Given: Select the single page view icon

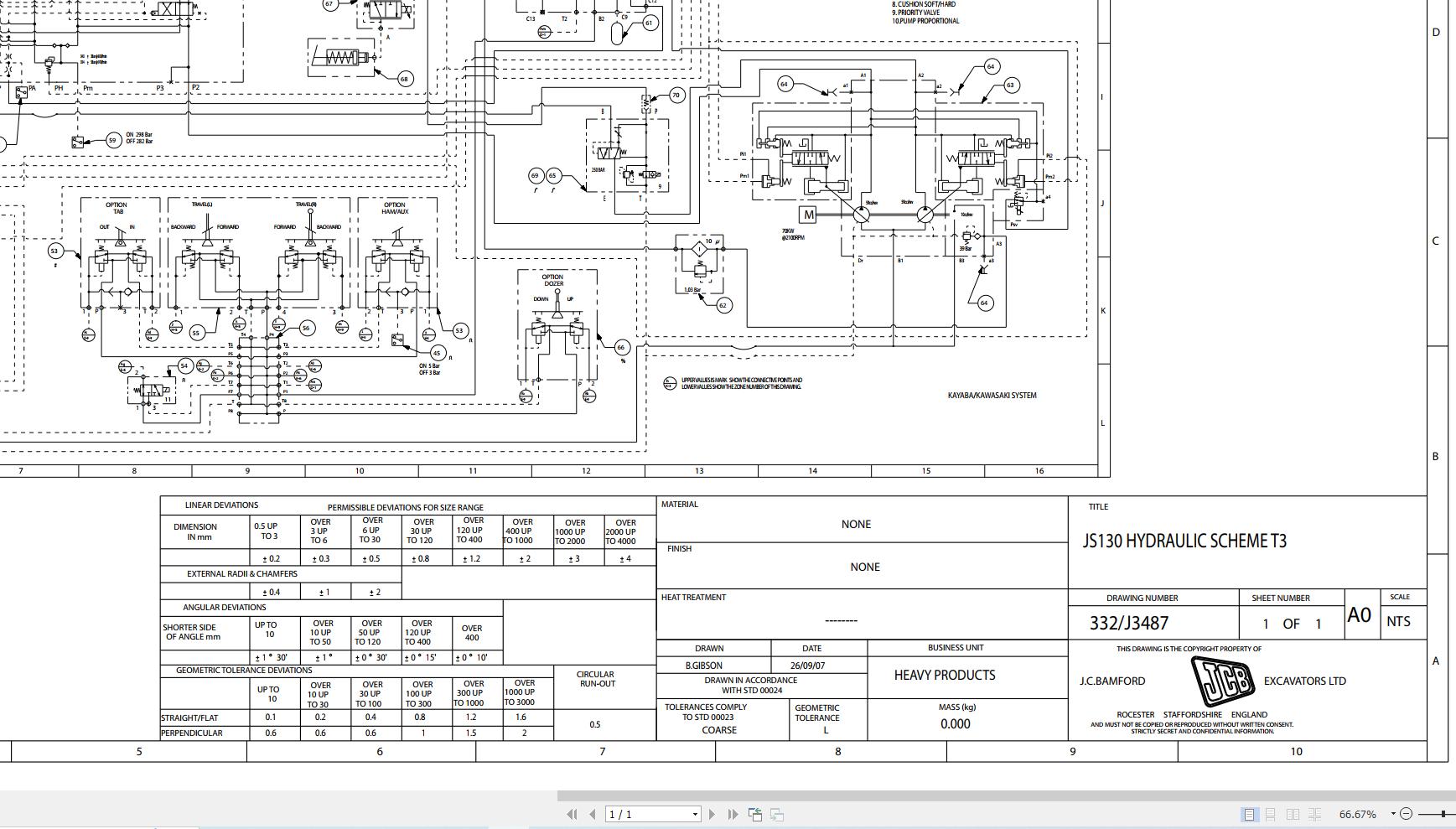Looking at the screenshot, I should click(1250, 814).
